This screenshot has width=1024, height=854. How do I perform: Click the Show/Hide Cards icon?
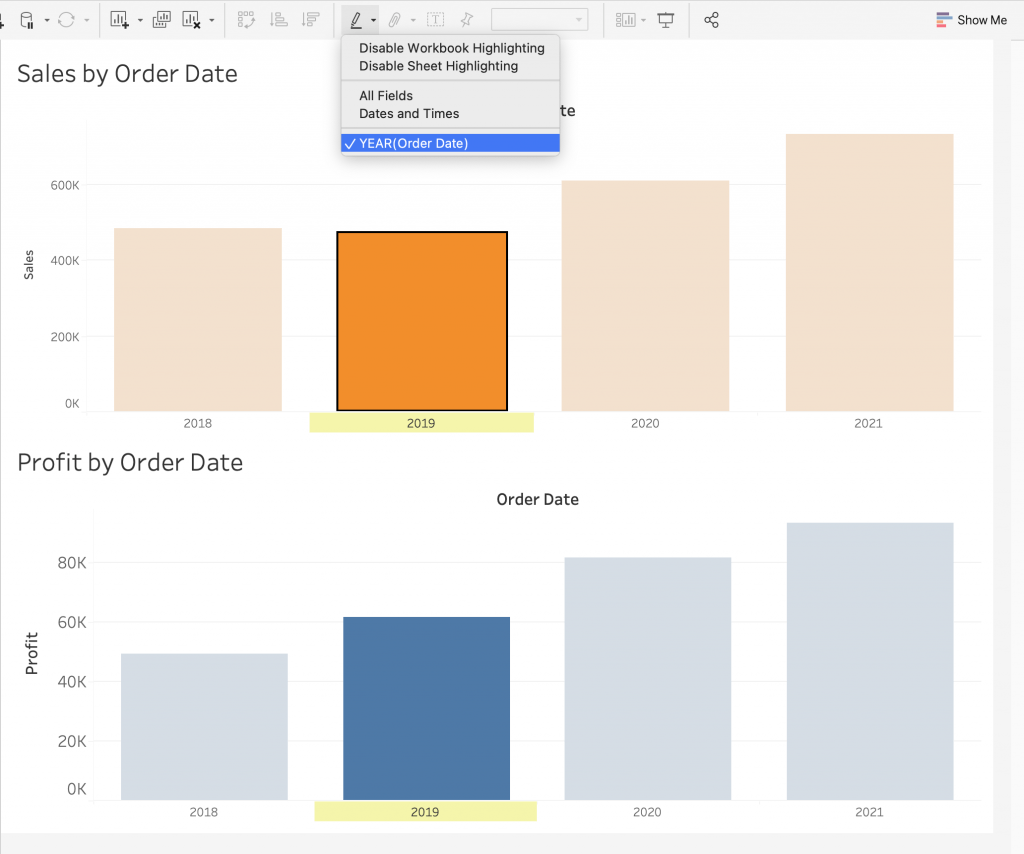(x=626, y=20)
